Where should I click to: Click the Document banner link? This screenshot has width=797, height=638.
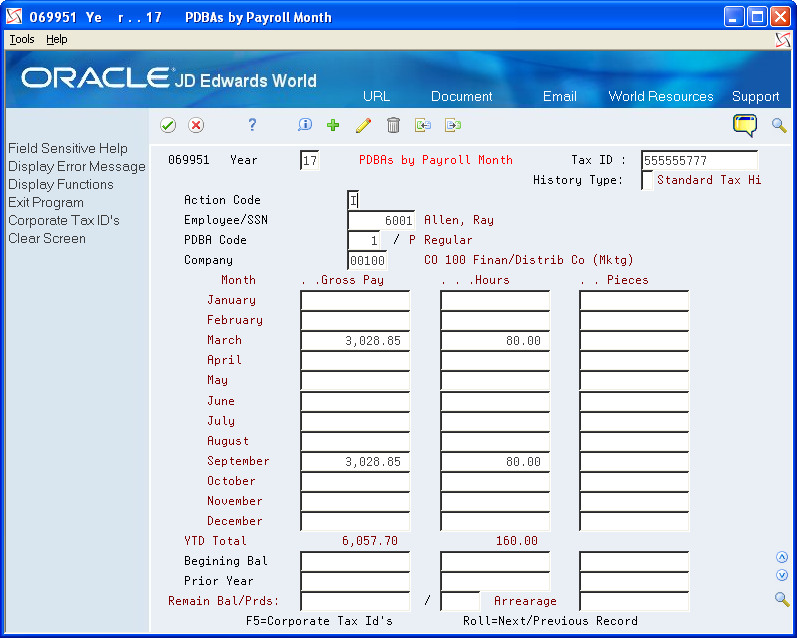(x=462, y=96)
